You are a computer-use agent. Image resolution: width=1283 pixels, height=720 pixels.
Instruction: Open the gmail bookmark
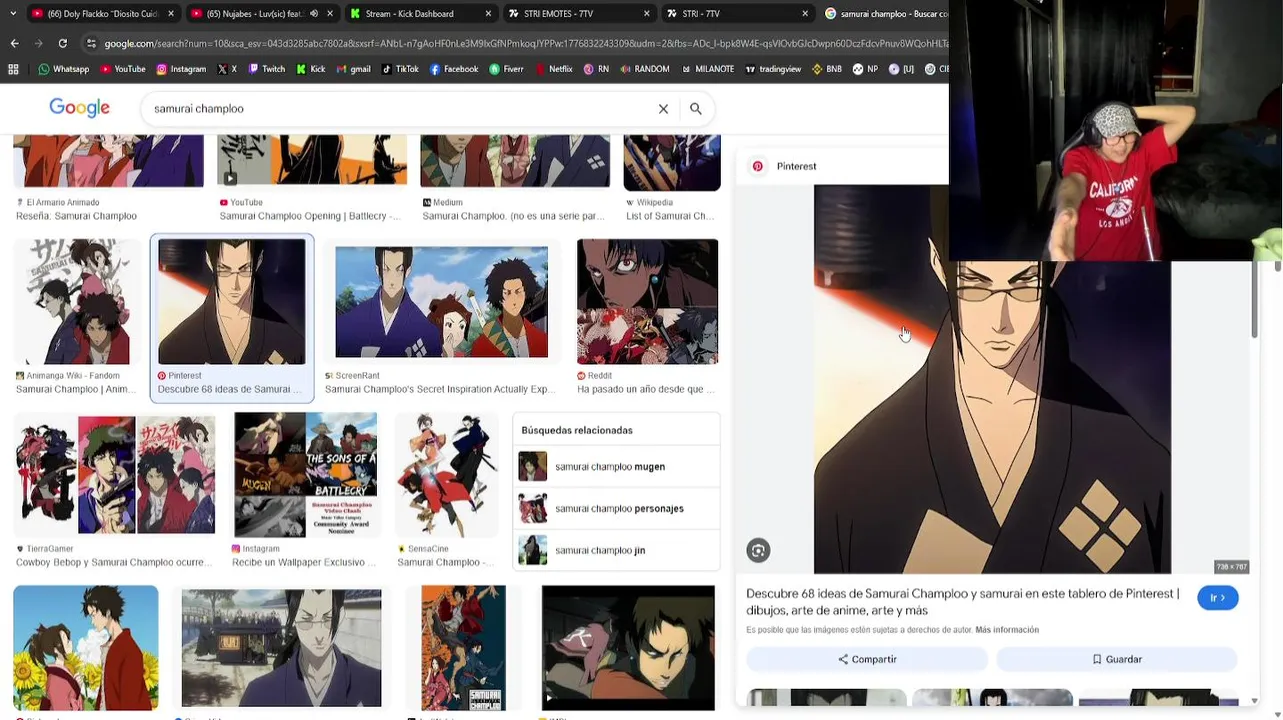click(353, 69)
